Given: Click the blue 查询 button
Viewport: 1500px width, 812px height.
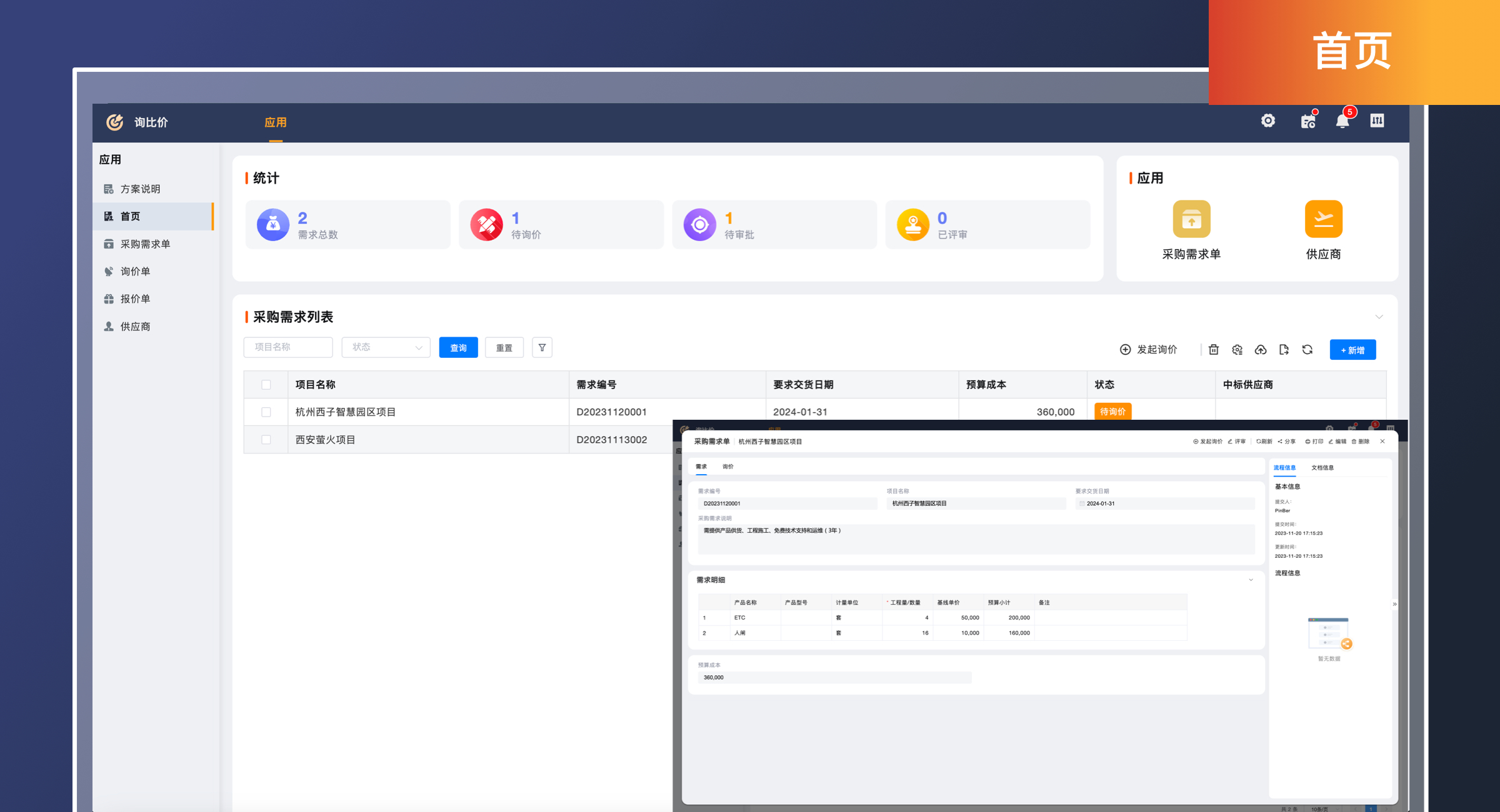Looking at the screenshot, I should tap(458, 348).
